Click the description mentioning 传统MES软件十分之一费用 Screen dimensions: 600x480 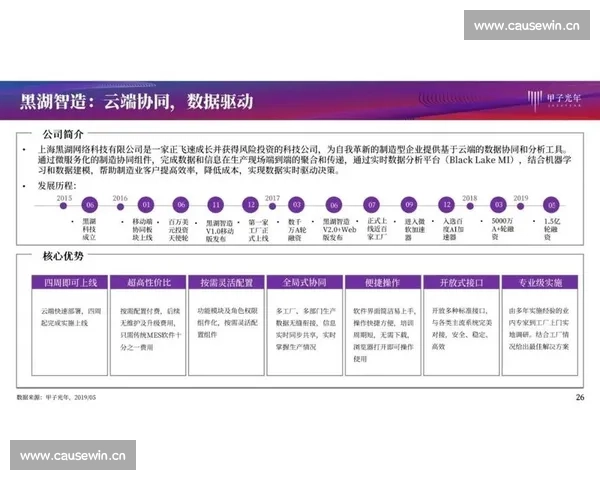tap(151, 329)
